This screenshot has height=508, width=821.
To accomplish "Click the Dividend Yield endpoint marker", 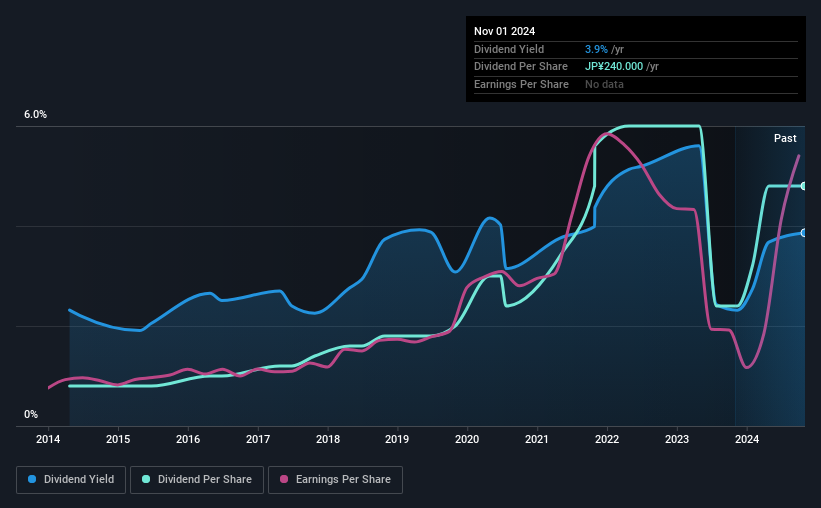I will point(803,233).
